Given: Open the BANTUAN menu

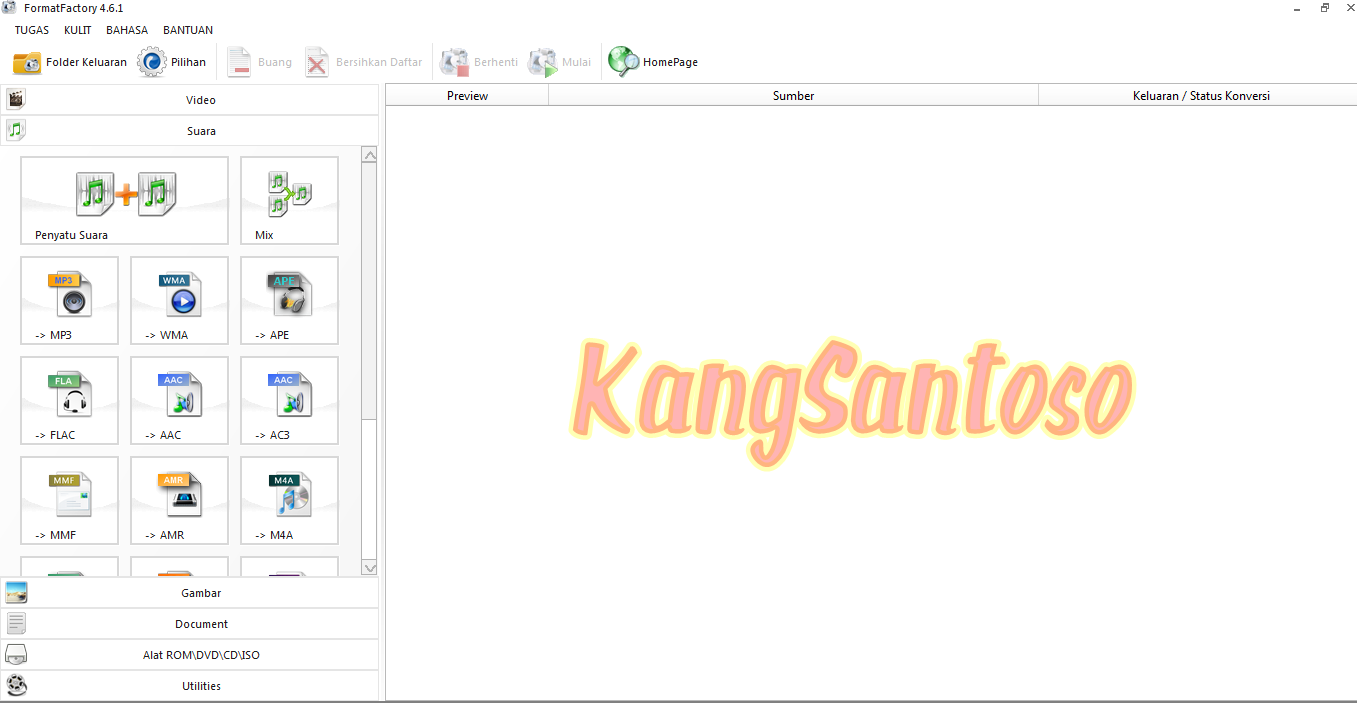Looking at the screenshot, I should tap(188, 30).
